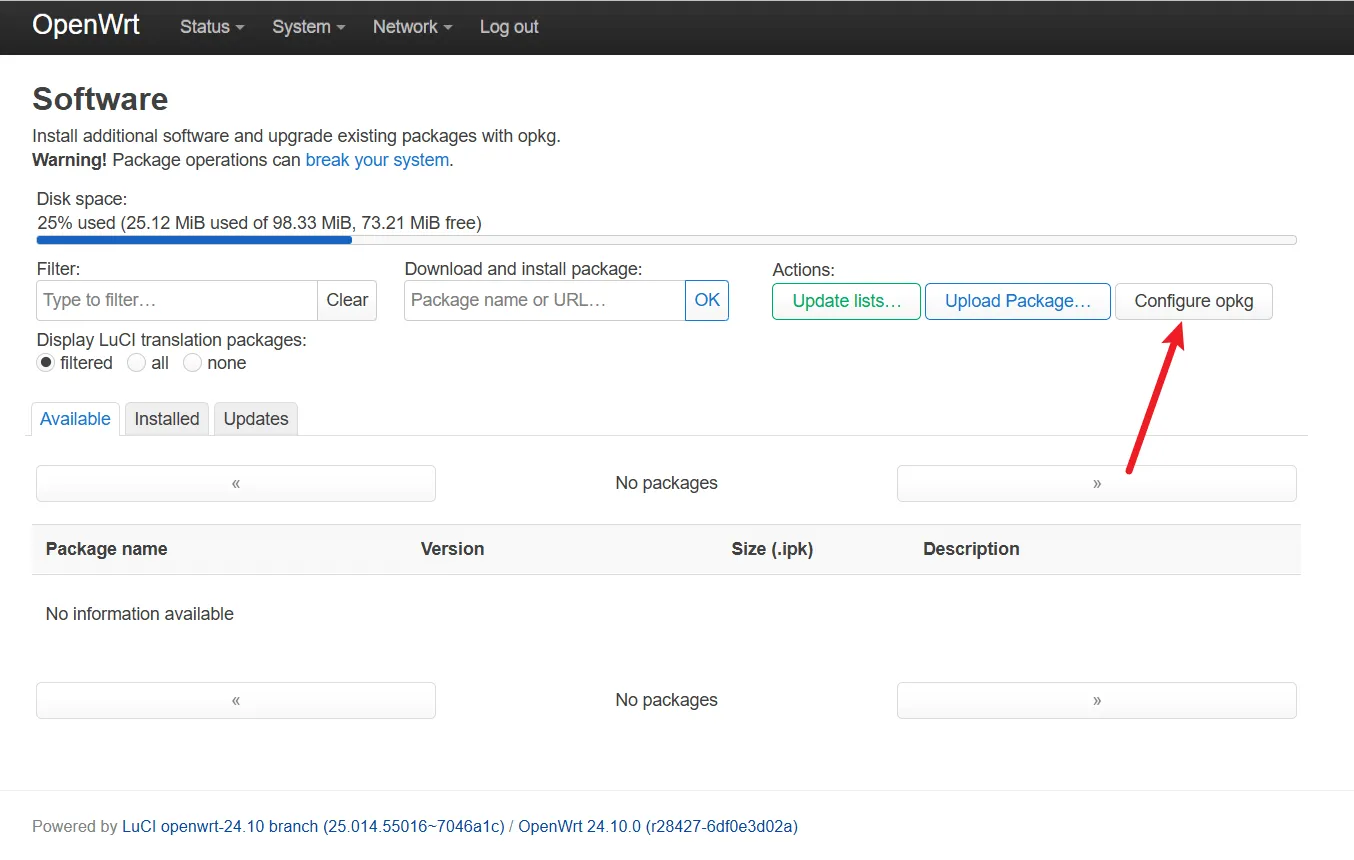Expand the System menu

[308, 27]
